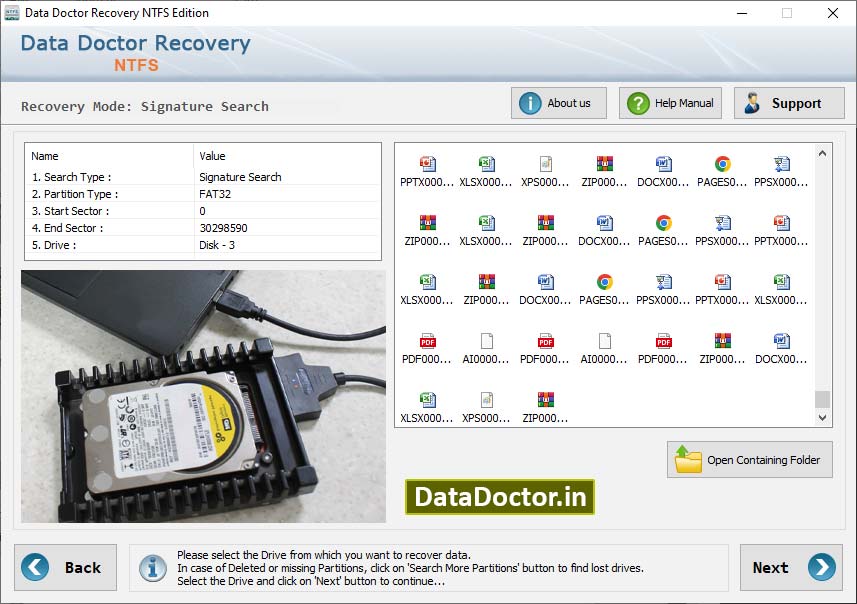Click the 'FAT32' value cell
The height and width of the screenshot is (604, 857).
(x=215, y=194)
